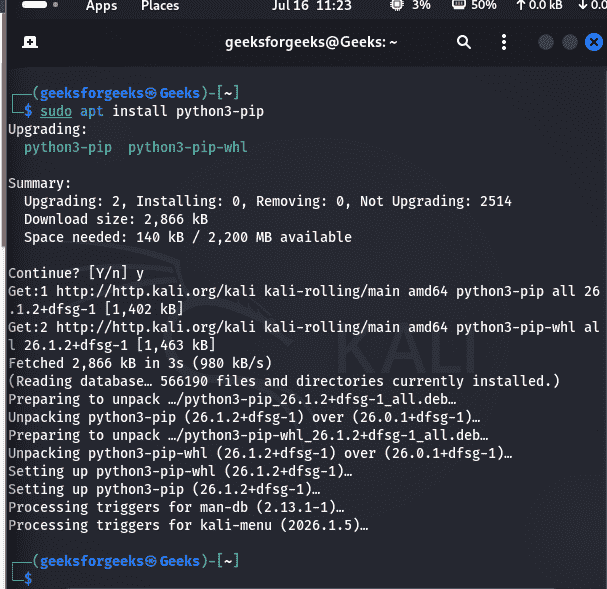
Task: Click 'Setting up python3-pip (26.1.2+dfsg-1)' line
Action: [x=165, y=489]
